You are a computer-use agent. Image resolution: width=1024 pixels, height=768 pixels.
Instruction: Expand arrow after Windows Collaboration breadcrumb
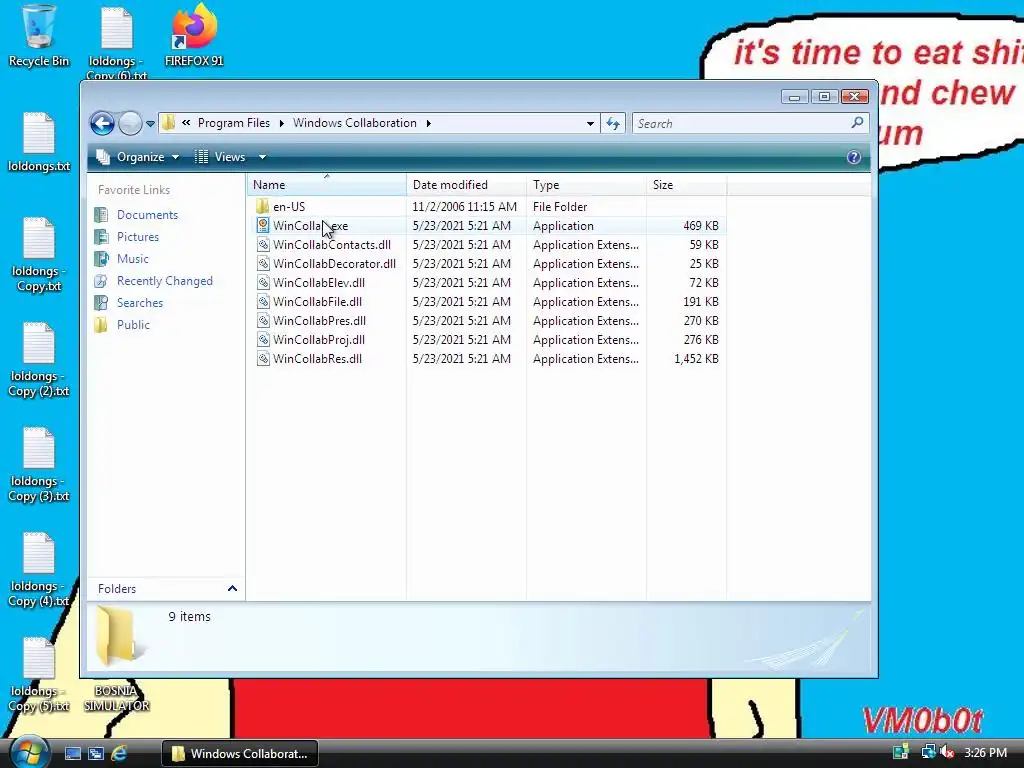click(428, 123)
